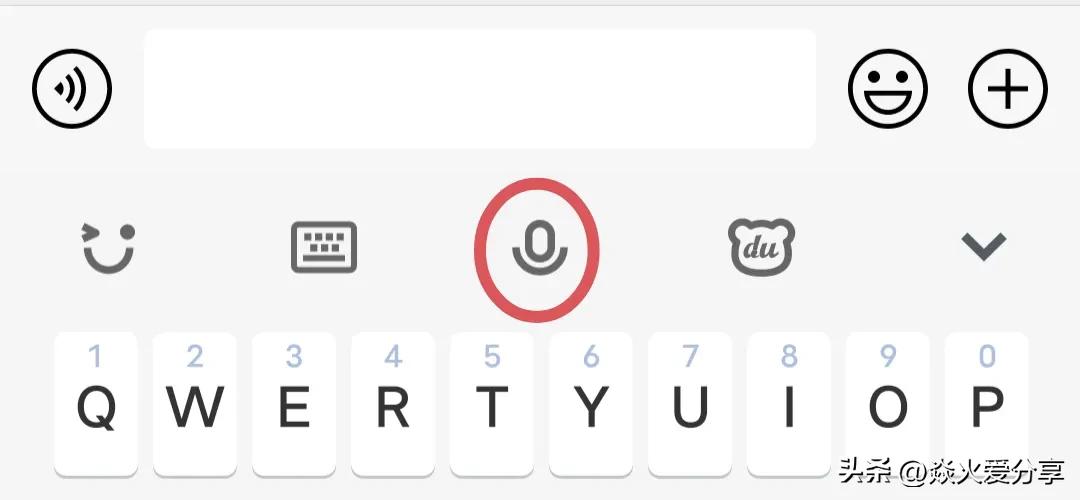Tap the P key
The width and height of the screenshot is (1080, 500).
pos(987,404)
